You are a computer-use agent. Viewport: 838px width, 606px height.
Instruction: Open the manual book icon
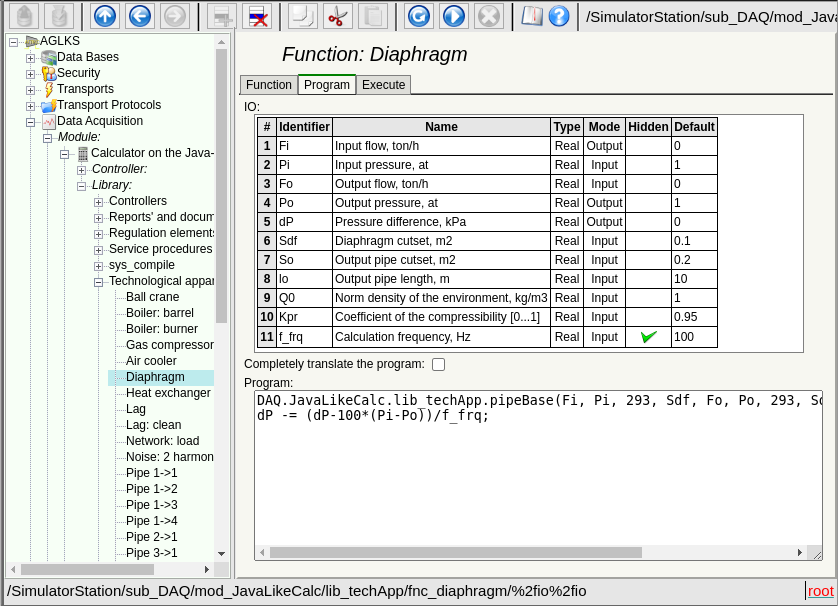point(532,16)
